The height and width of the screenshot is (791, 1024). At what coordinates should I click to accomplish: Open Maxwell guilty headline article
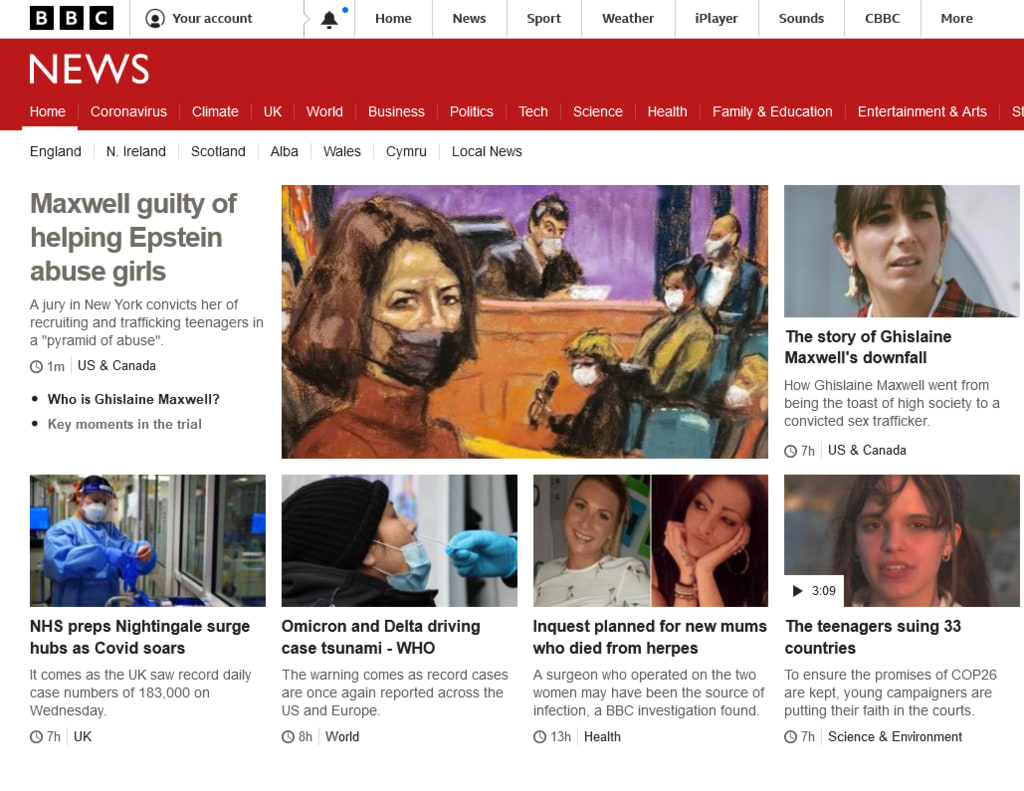133,238
